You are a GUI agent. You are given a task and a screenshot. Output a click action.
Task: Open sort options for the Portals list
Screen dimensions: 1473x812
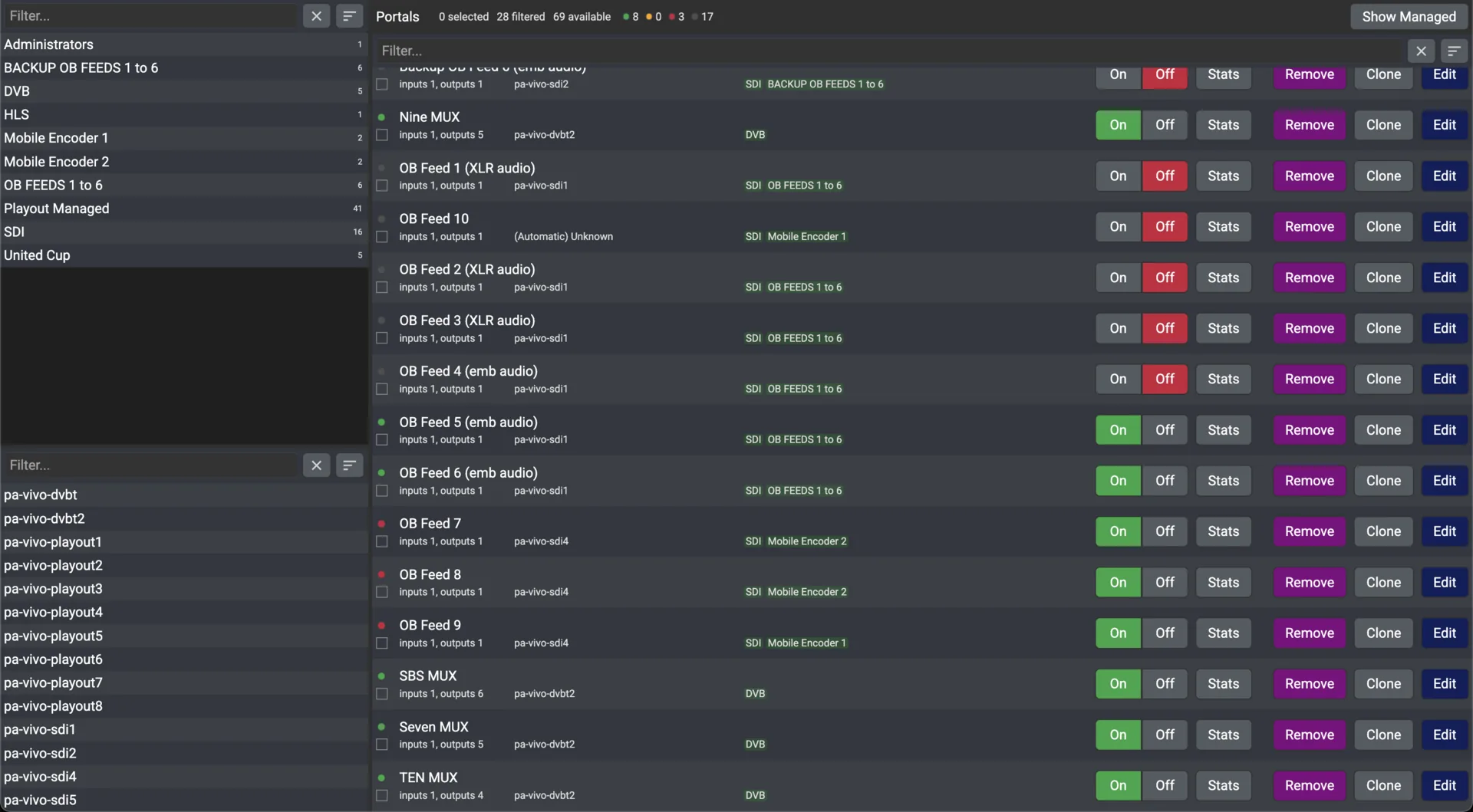(1454, 51)
